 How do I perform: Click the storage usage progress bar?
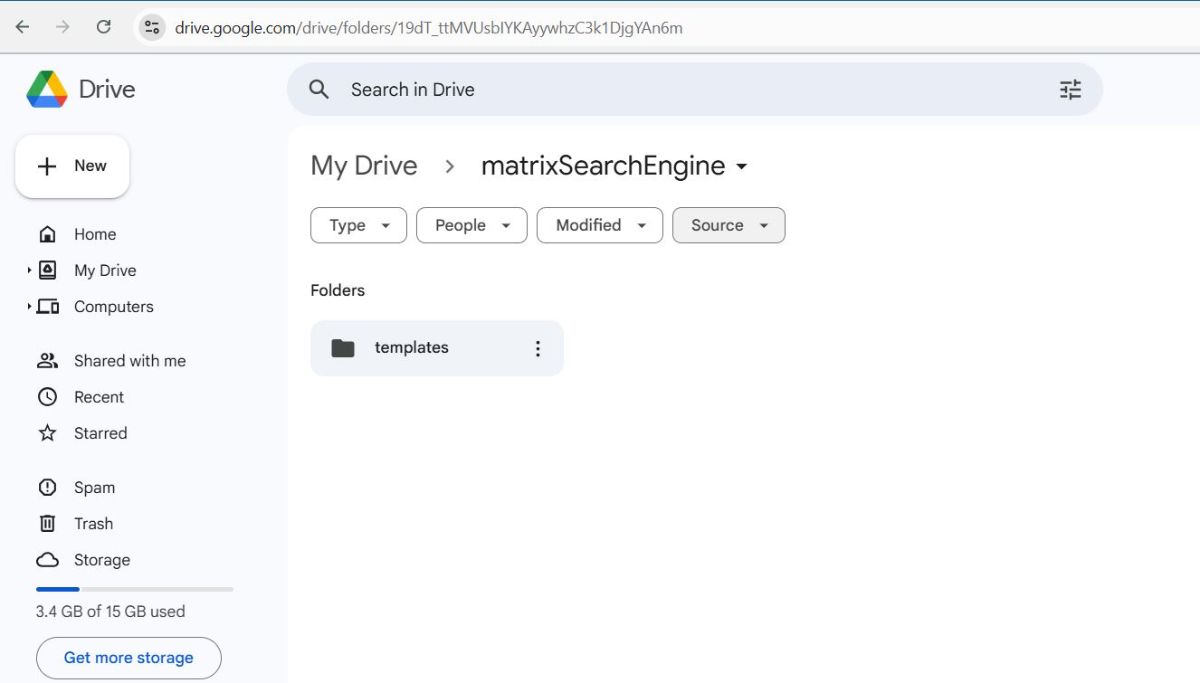click(134, 589)
